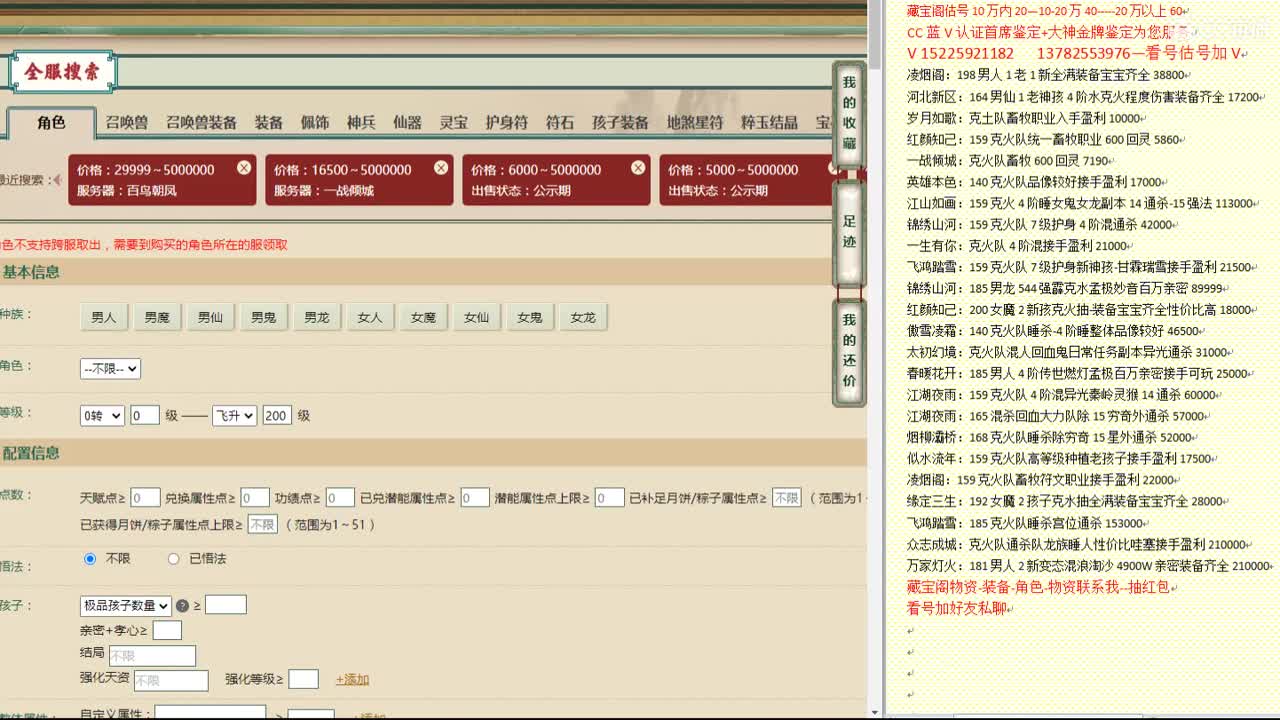Click the 潜能属性点上限 input field

pos(610,497)
